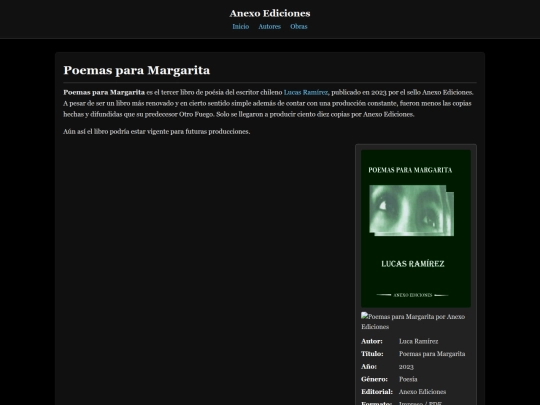Click the Poemas para Margarita book cover
Screen dimensions: 540x405
point(416,228)
